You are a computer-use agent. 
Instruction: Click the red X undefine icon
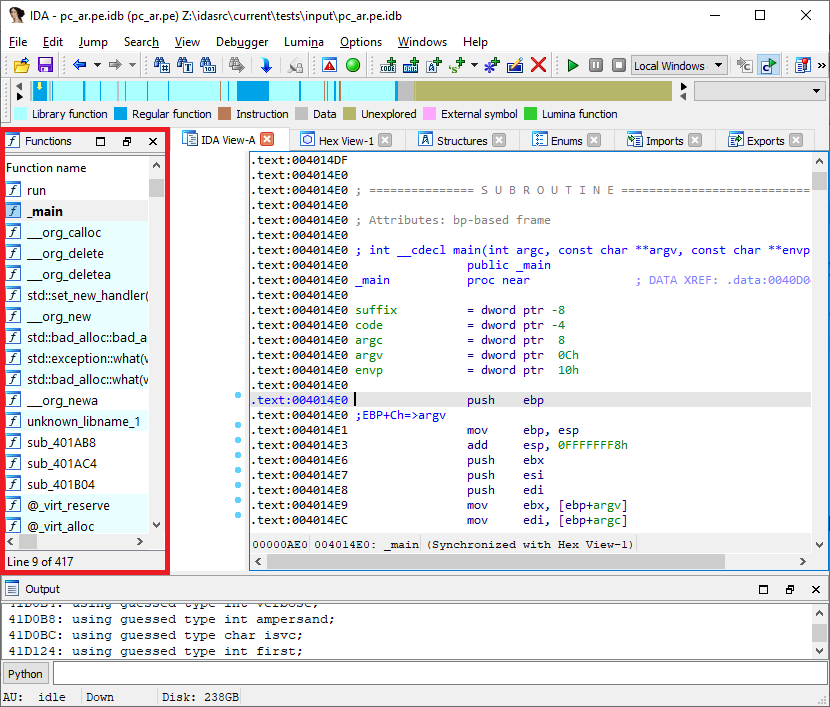click(538, 65)
